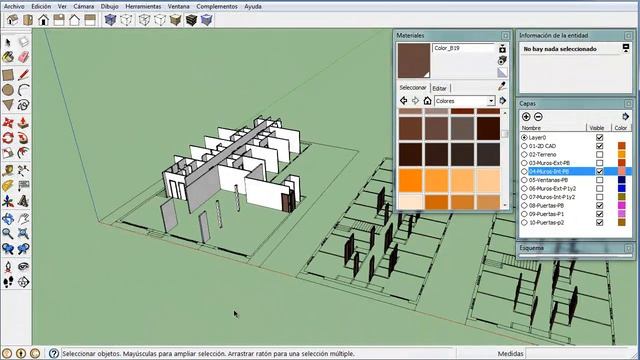Screen dimensions: 640x360
Task: Activate the Move tool
Action: tap(8, 122)
